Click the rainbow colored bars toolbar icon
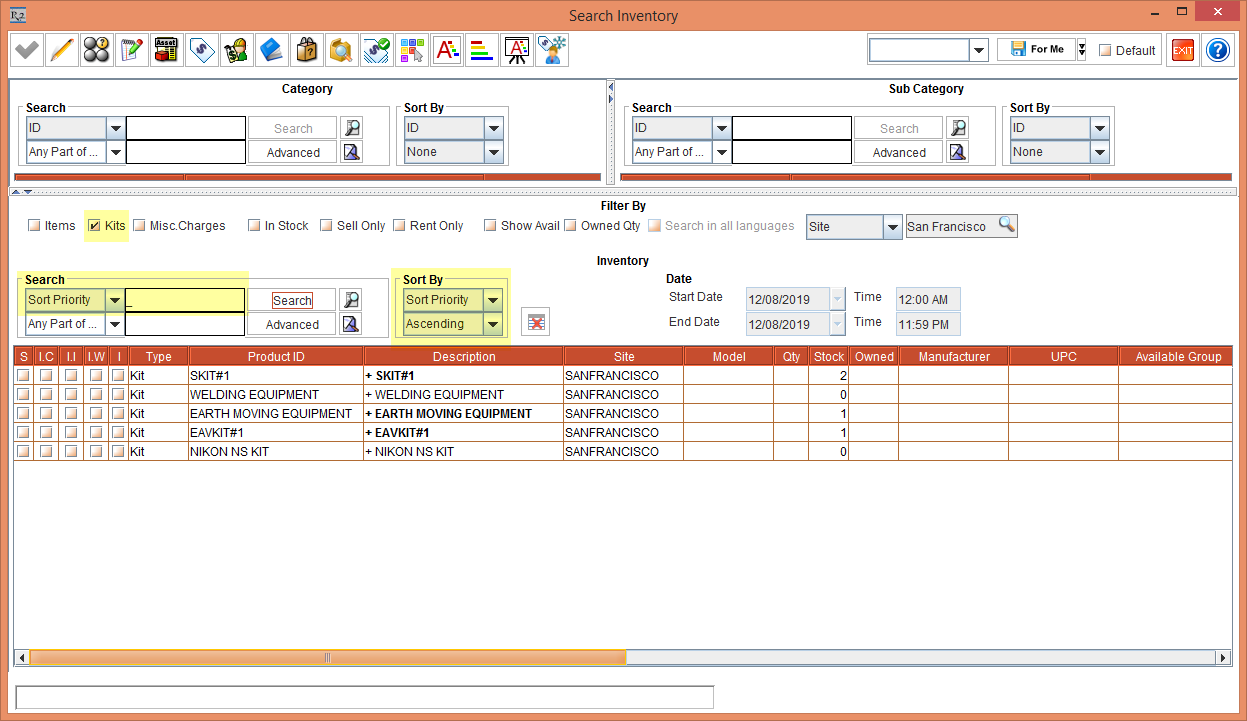 pos(481,50)
